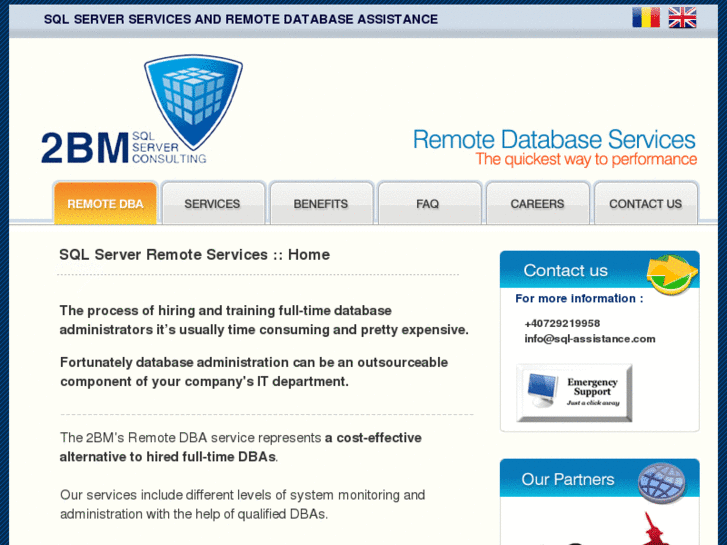Click the Emergency Support monitor banner

tap(574, 393)
